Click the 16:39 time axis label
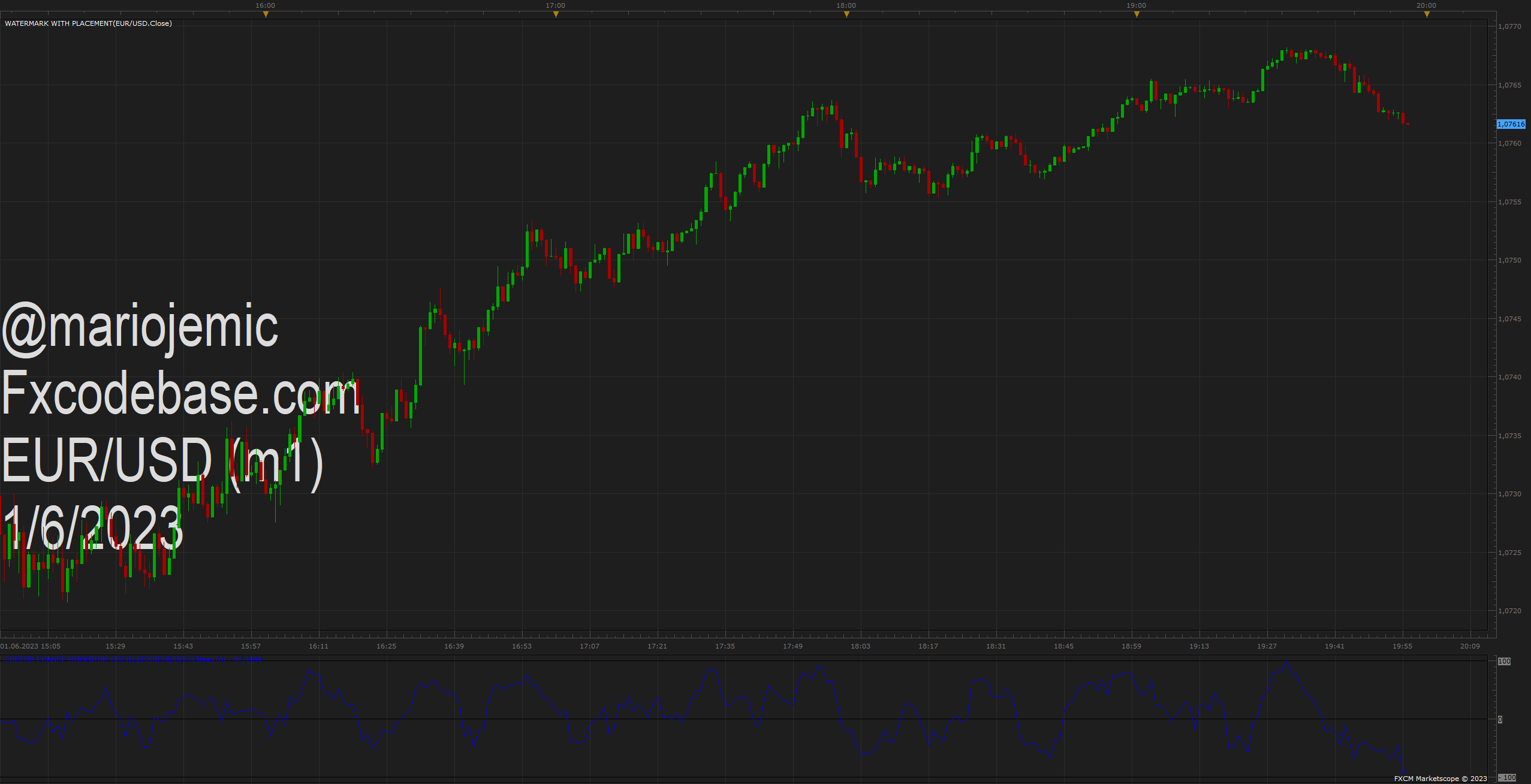 (x=454, y=646)
